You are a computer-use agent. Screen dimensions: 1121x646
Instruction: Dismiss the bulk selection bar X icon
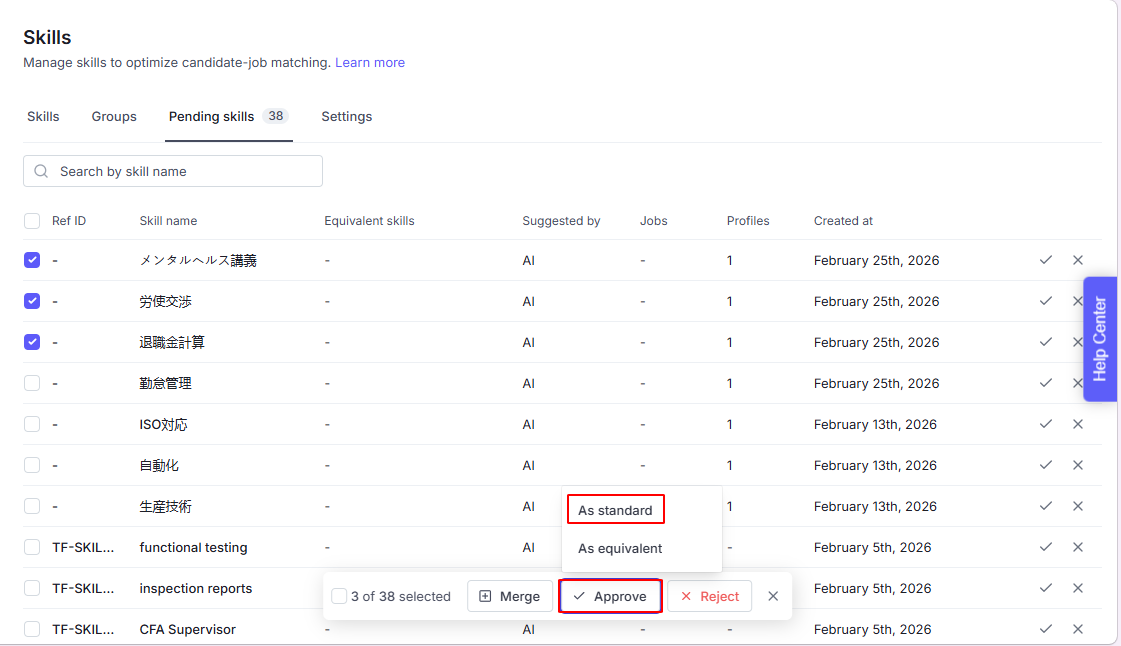pyautogui.click(x=773, y=596)
